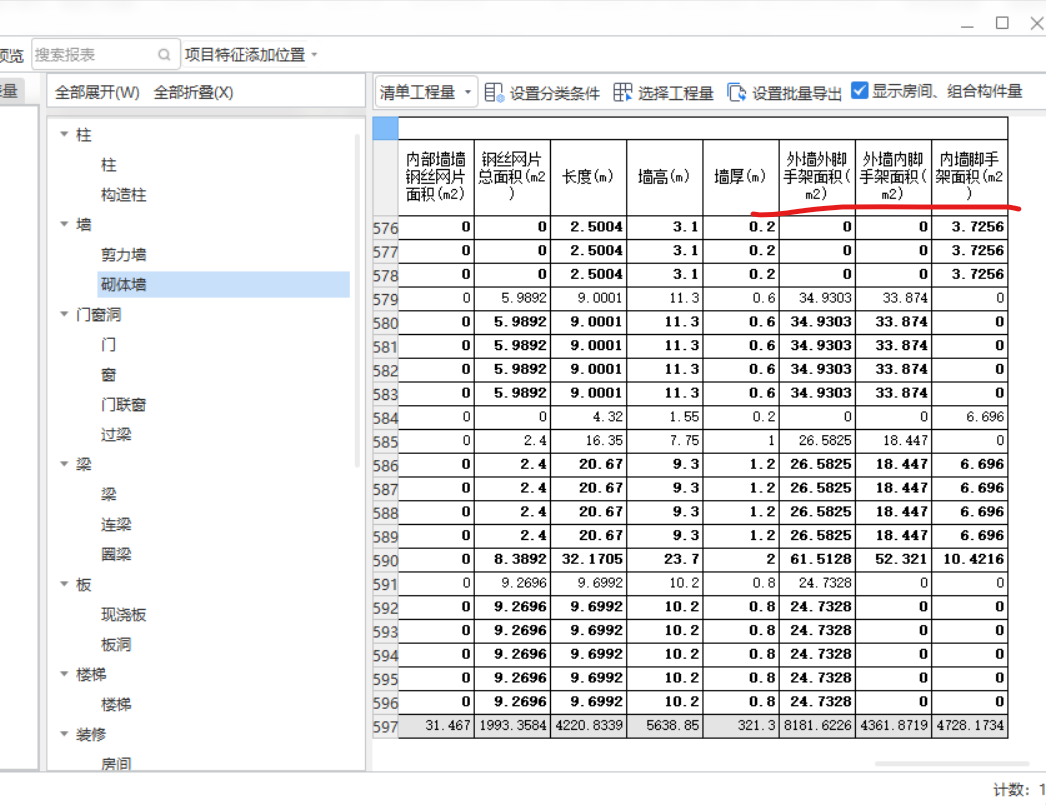
Task: Click 设置批量导出 button label
Action: (797, 93)
